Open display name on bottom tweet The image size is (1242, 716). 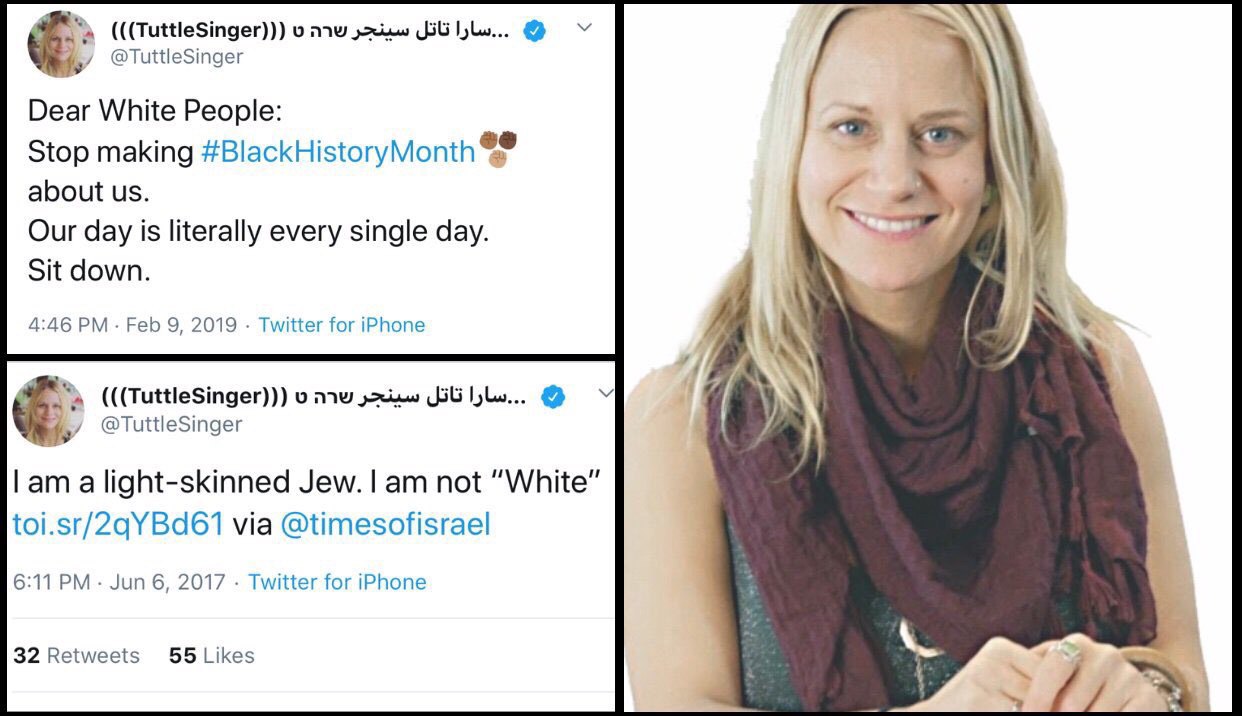tap(316, 397)
